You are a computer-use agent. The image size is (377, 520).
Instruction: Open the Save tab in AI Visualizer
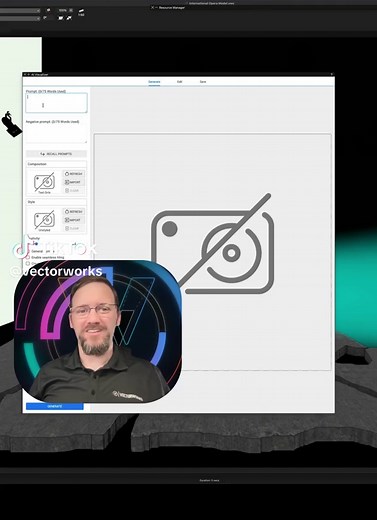203,82
